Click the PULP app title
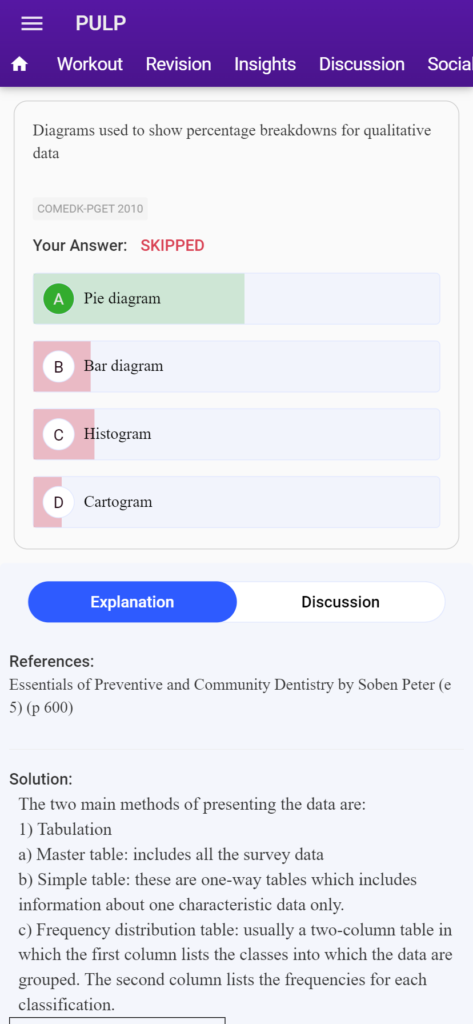 tap(101, 24)
